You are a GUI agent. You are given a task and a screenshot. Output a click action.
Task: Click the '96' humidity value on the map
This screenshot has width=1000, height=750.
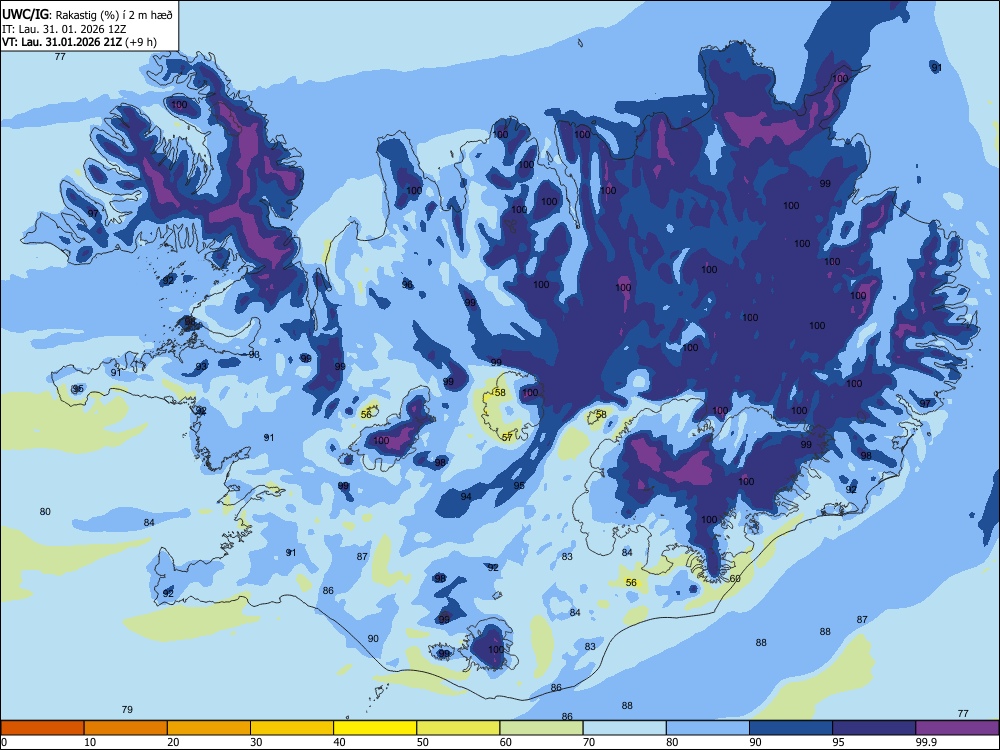point(408,284)
